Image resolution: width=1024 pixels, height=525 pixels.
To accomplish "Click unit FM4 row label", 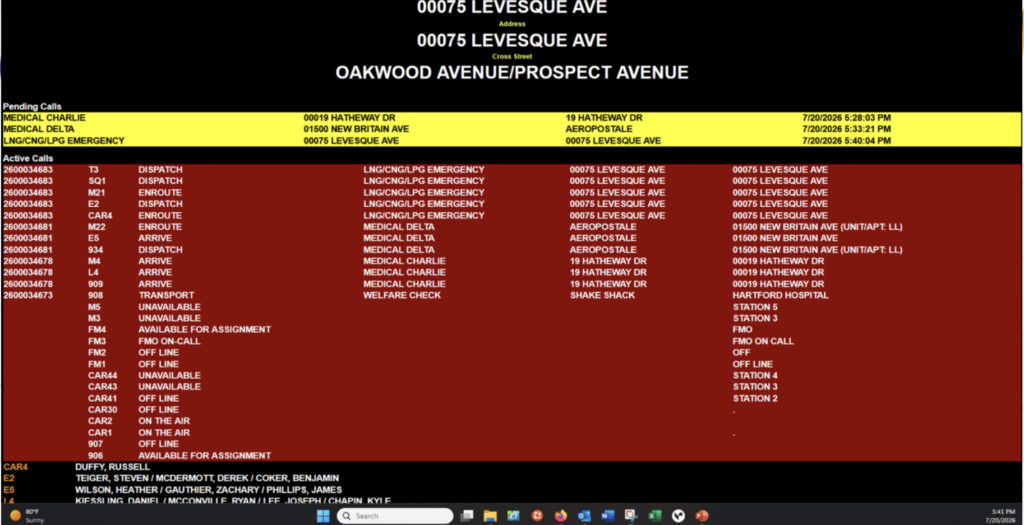I will coord(97,330).
